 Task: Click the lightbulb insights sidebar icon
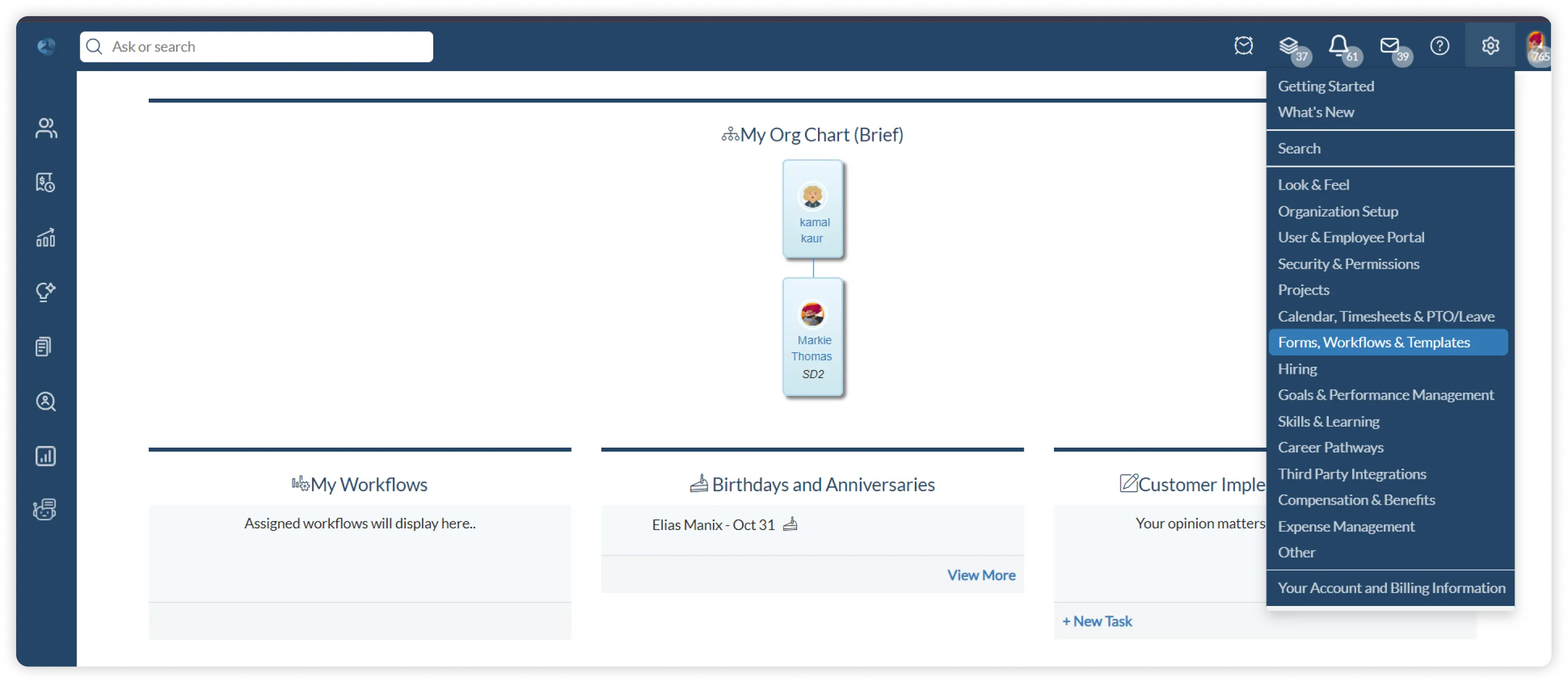pyautogui.click(x=46, y=291)
